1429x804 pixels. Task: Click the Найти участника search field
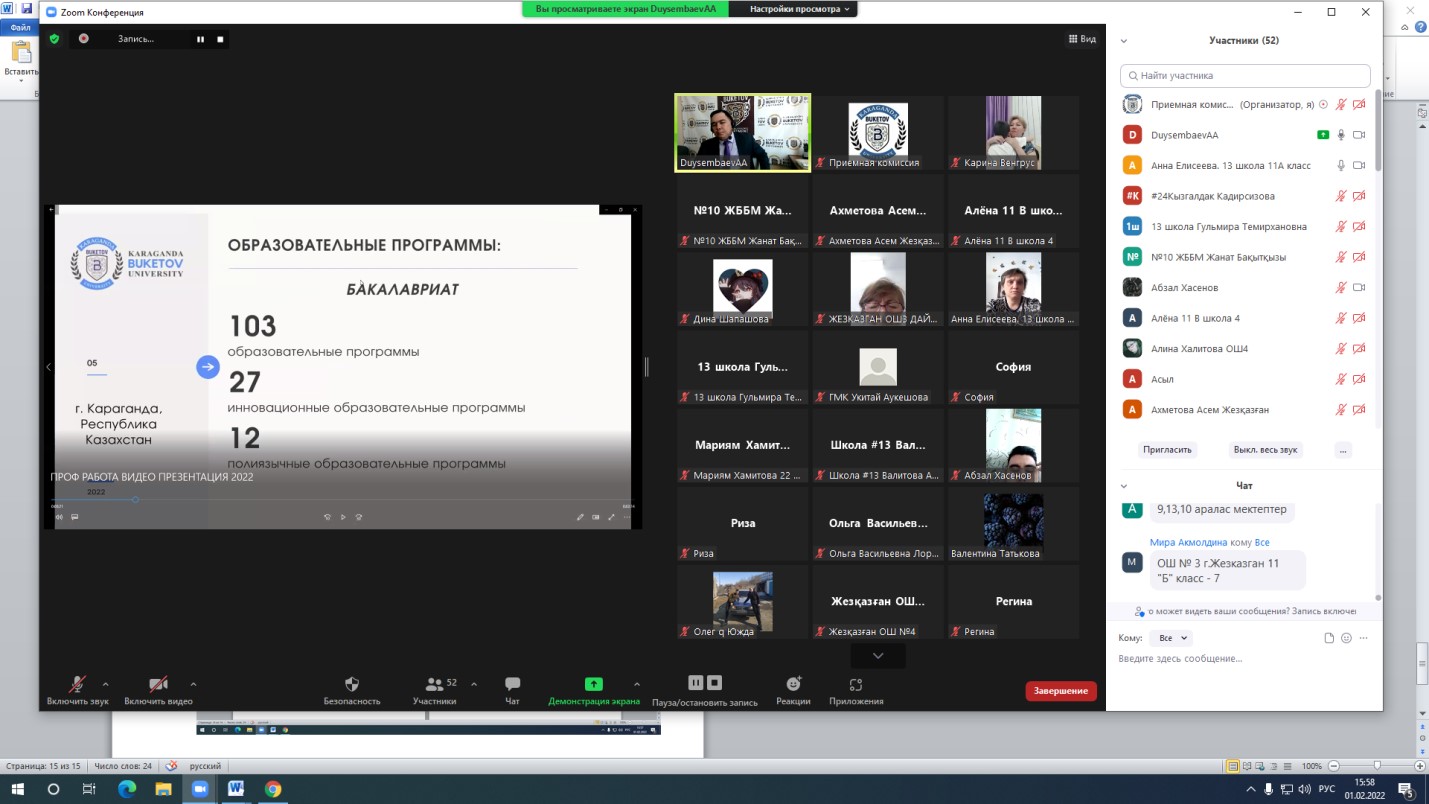tap(1244, 75)
